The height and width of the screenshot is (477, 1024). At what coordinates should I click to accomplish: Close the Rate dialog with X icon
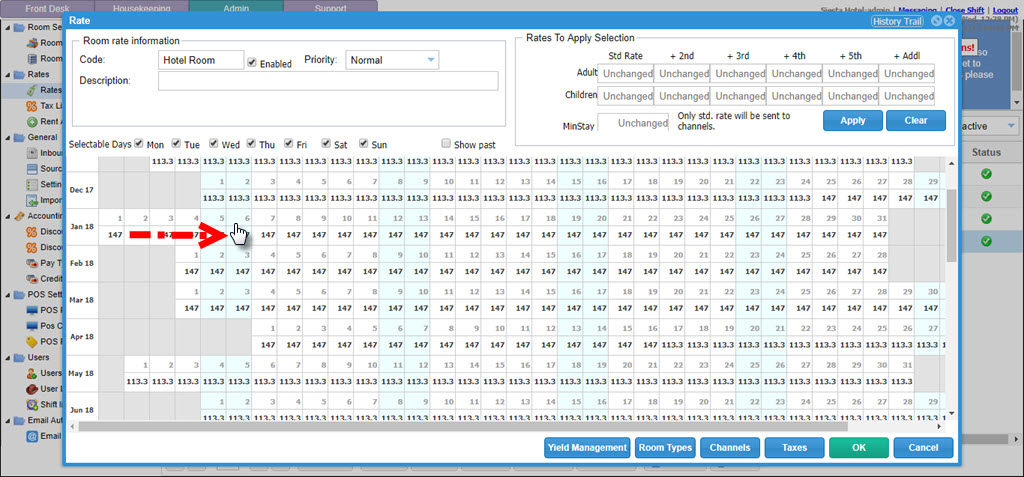click(950, 21)
